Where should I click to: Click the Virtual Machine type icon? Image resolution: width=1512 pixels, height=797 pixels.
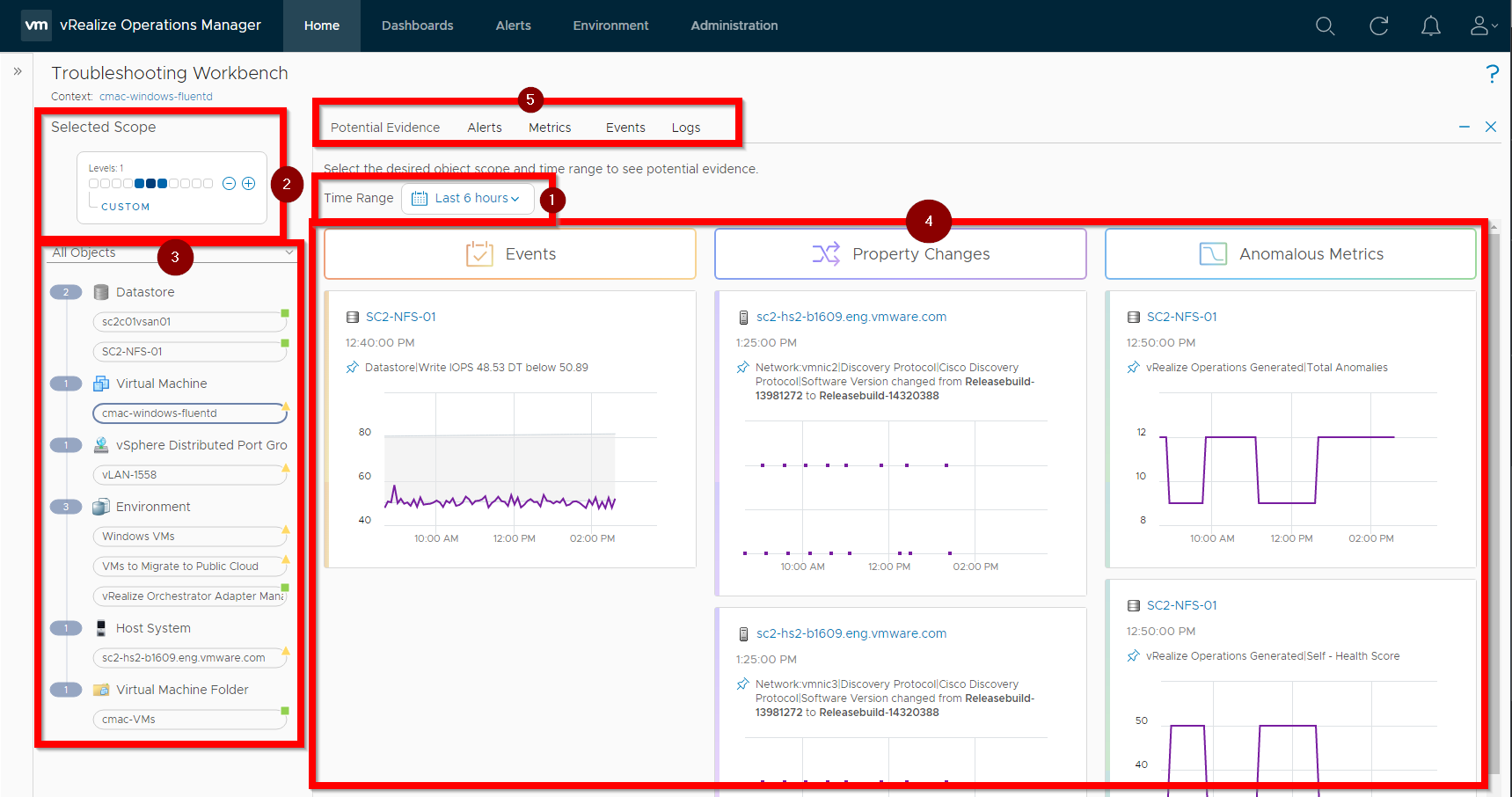pos(101,384)
